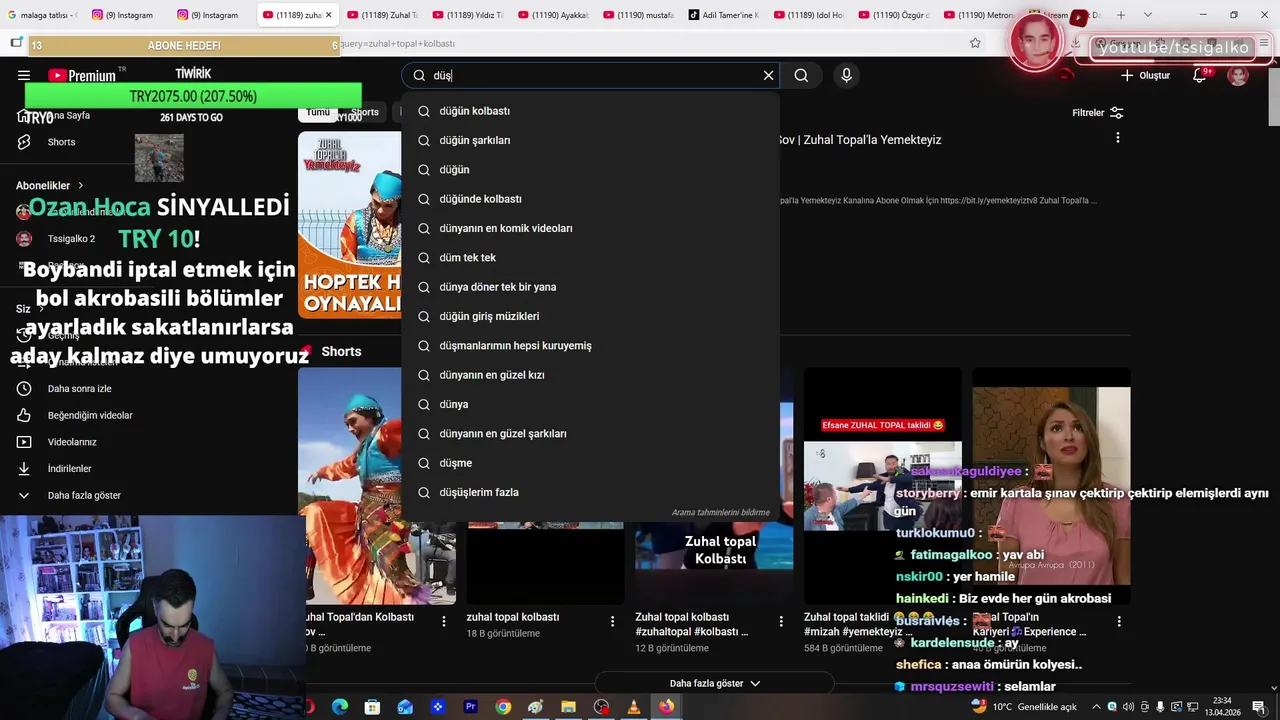1280x720 pixels.
Task: Click the magnifier search button
Action: click(x=801, y=75)
